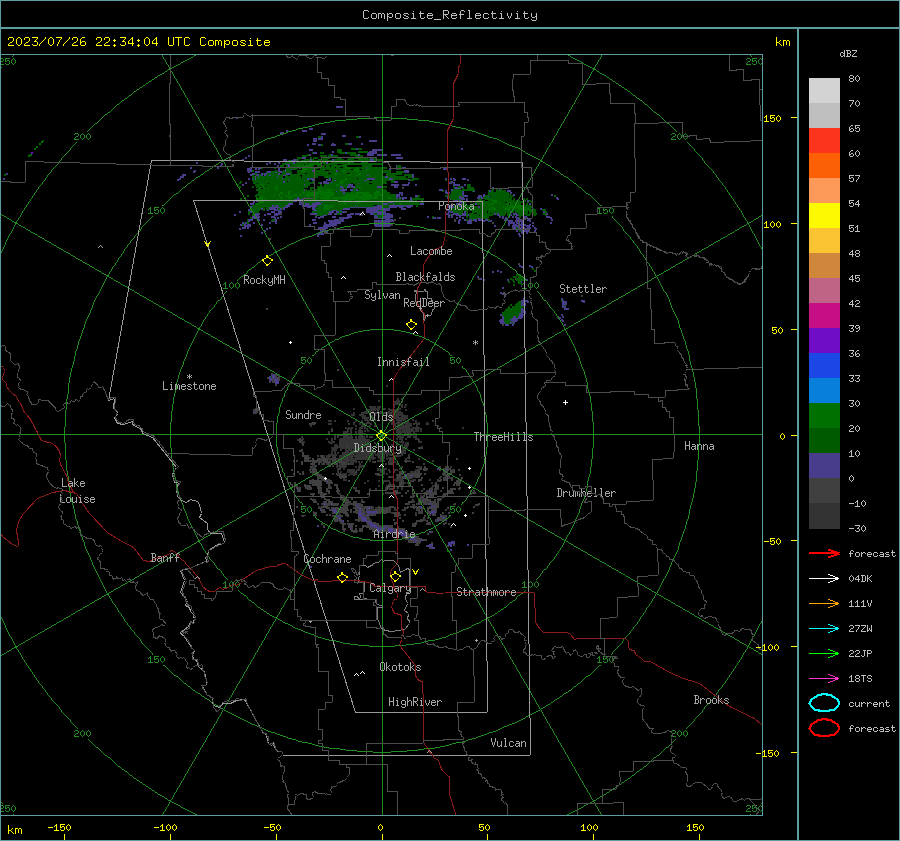Screen dimensions: 900x841
Task: Click the Sundre town label
Action: tap(303, 414)
